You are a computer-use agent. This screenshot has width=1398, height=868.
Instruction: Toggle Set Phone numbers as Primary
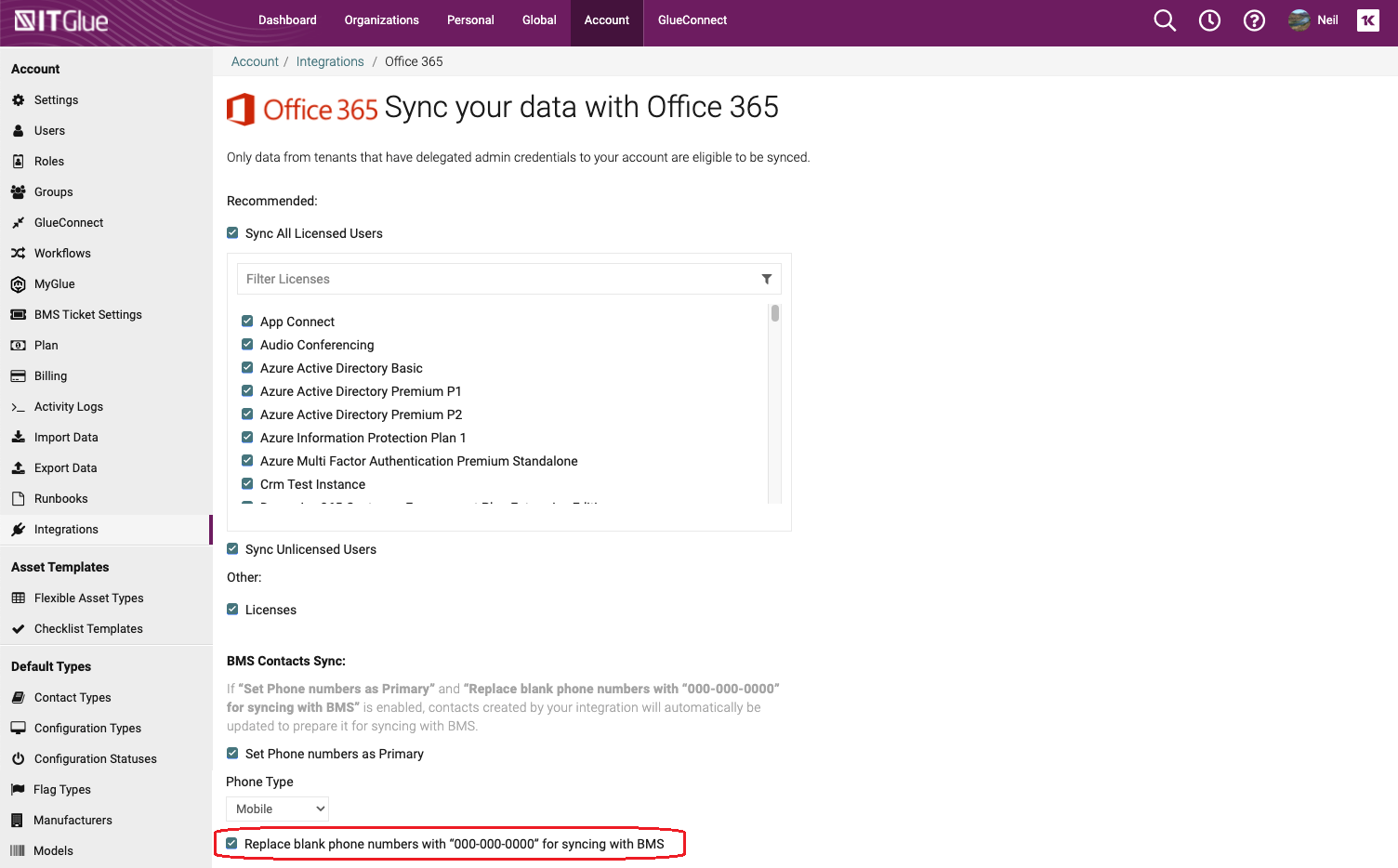point(232,754)
